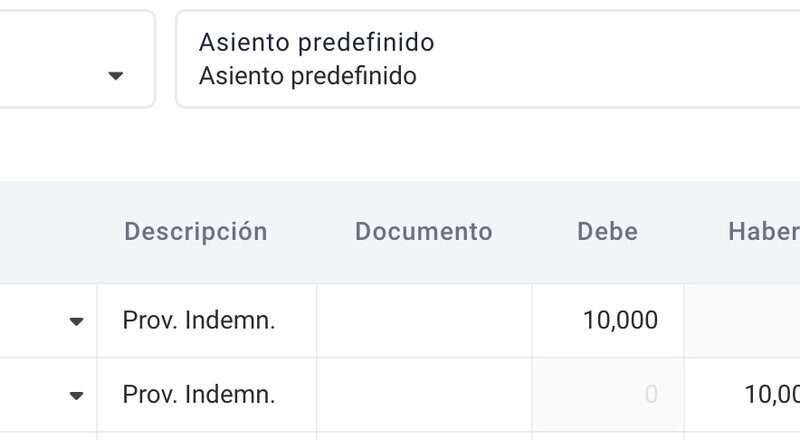Click the Haber column header

[x=763, y=231]
